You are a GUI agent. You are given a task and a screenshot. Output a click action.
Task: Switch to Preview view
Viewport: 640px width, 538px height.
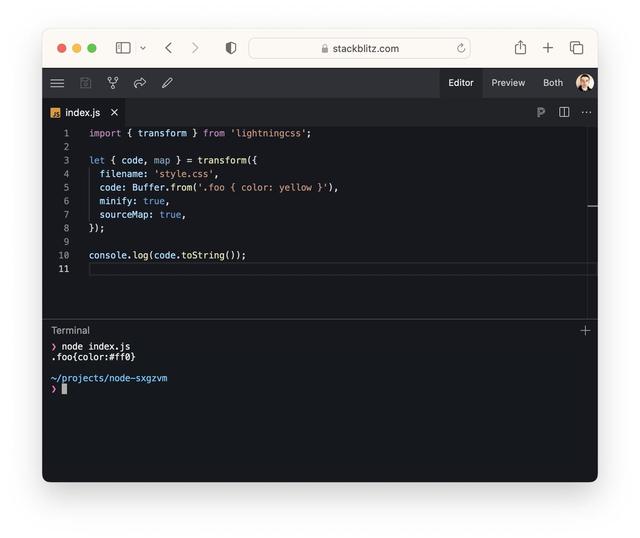pyautogui.click(x=508, y=83)
